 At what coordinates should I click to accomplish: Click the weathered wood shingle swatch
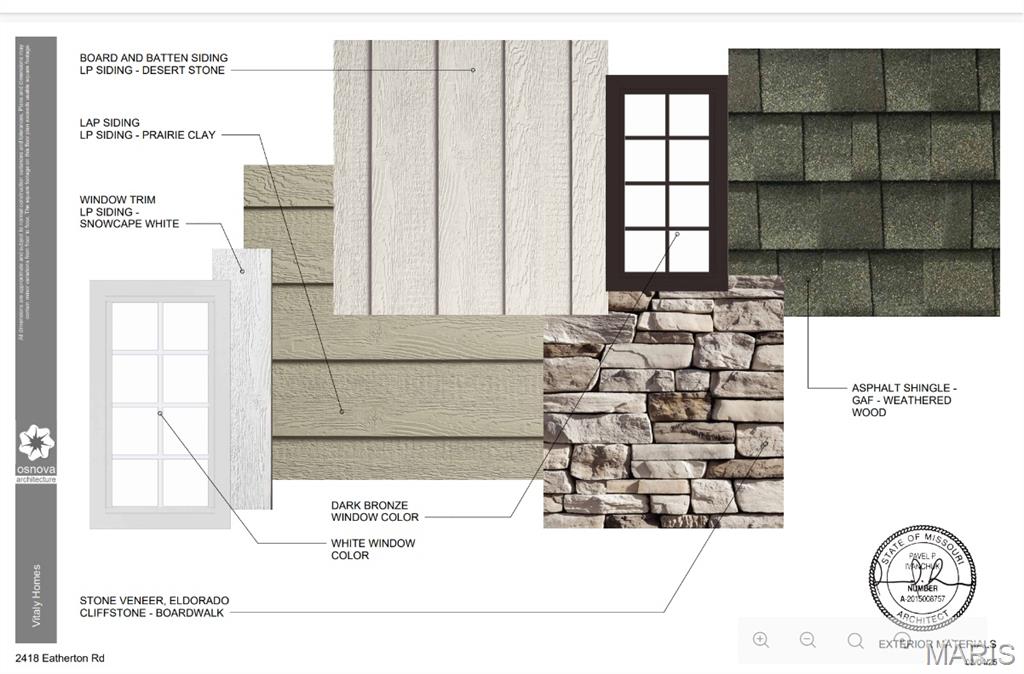864,182
